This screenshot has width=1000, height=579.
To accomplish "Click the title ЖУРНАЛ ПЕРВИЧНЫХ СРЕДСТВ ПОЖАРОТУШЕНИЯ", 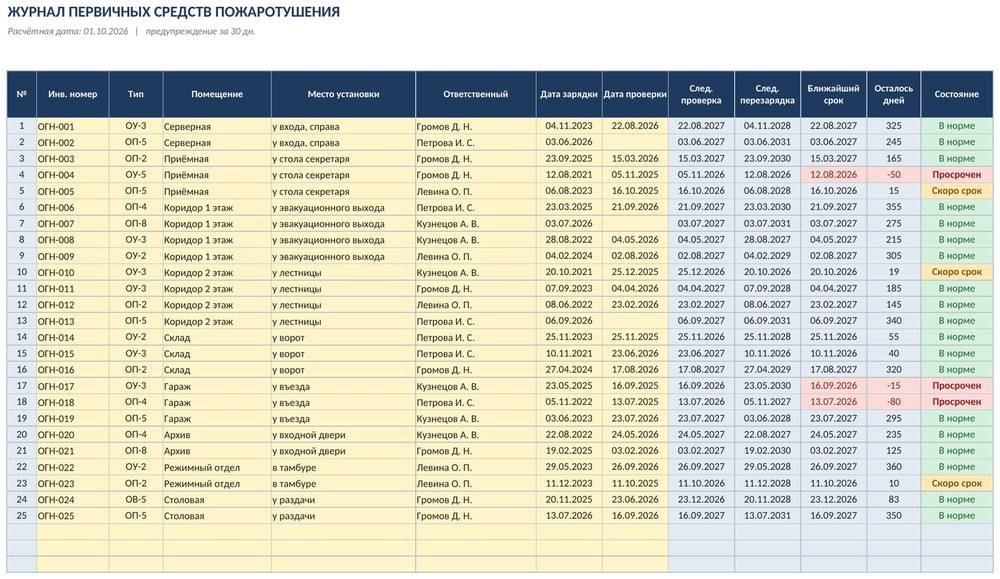I will click(173, 11).
